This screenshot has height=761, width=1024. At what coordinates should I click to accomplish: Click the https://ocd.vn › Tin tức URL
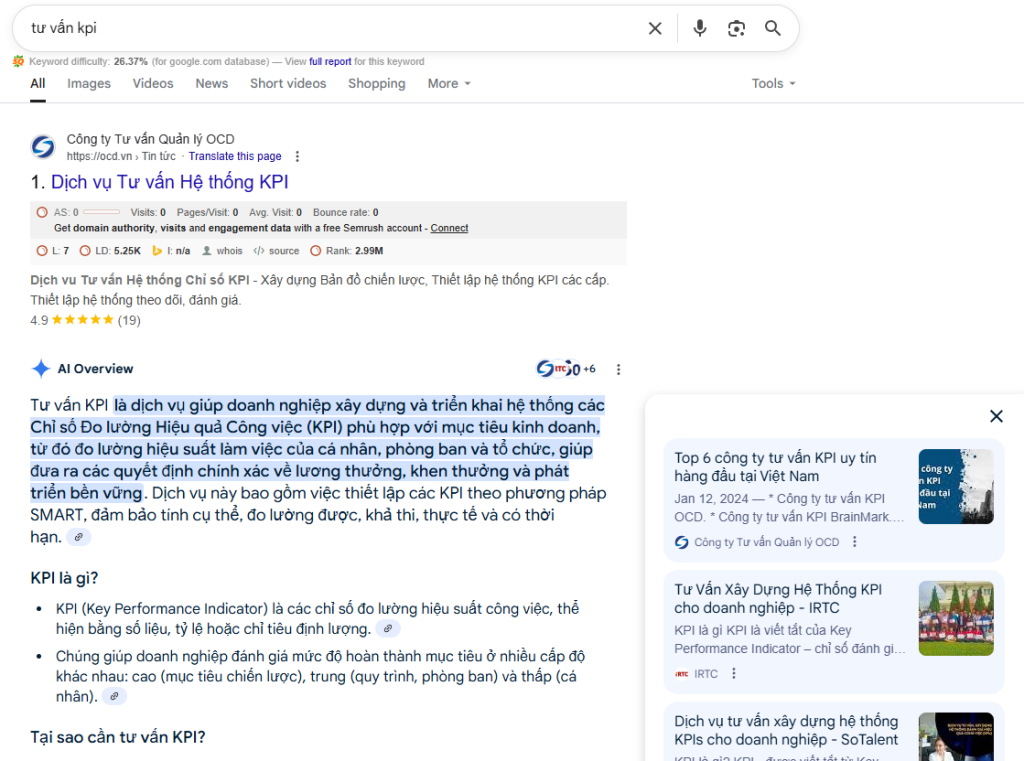click(121, 156)
